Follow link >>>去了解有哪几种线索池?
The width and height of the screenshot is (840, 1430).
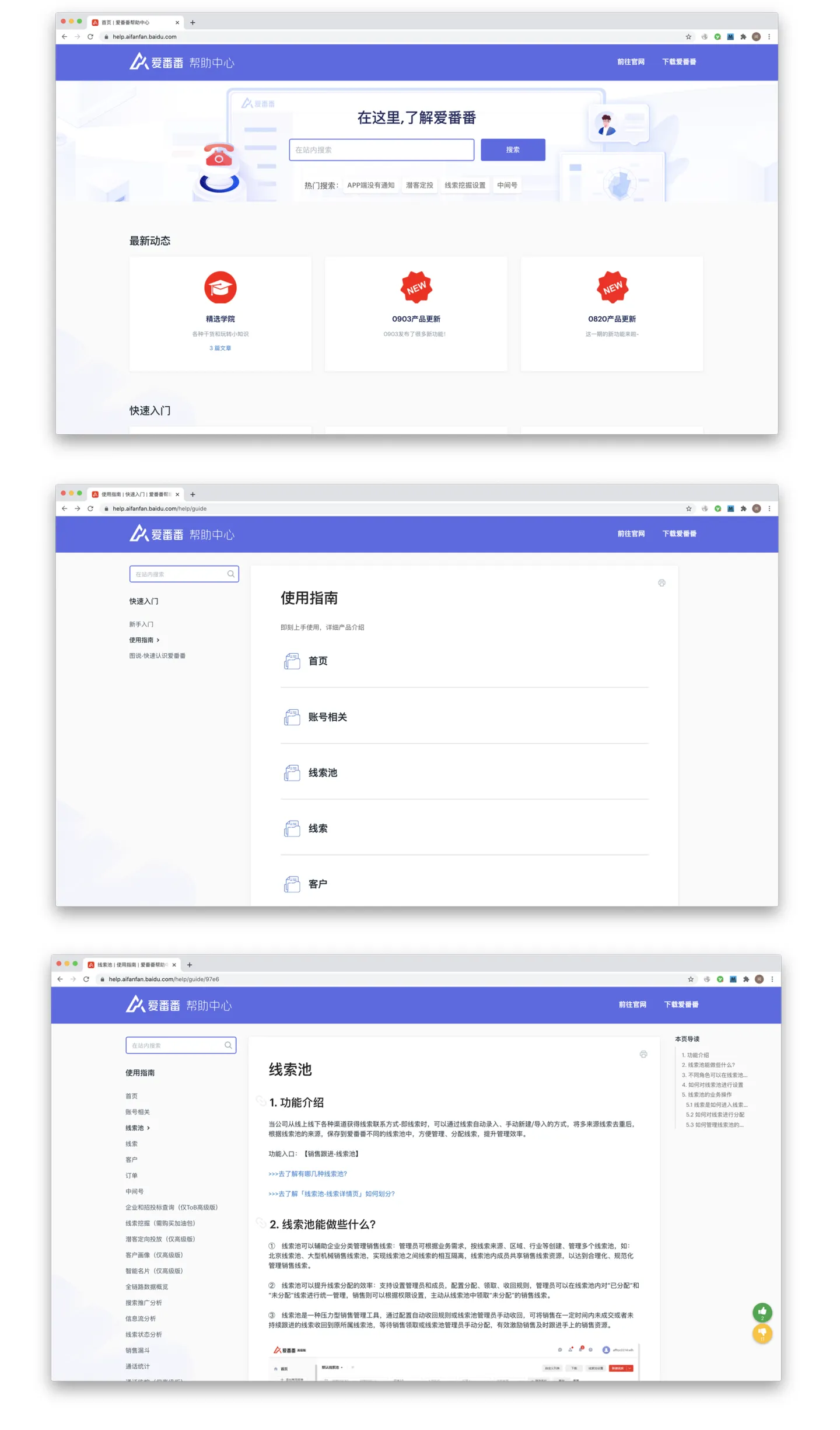(307, 1174)
